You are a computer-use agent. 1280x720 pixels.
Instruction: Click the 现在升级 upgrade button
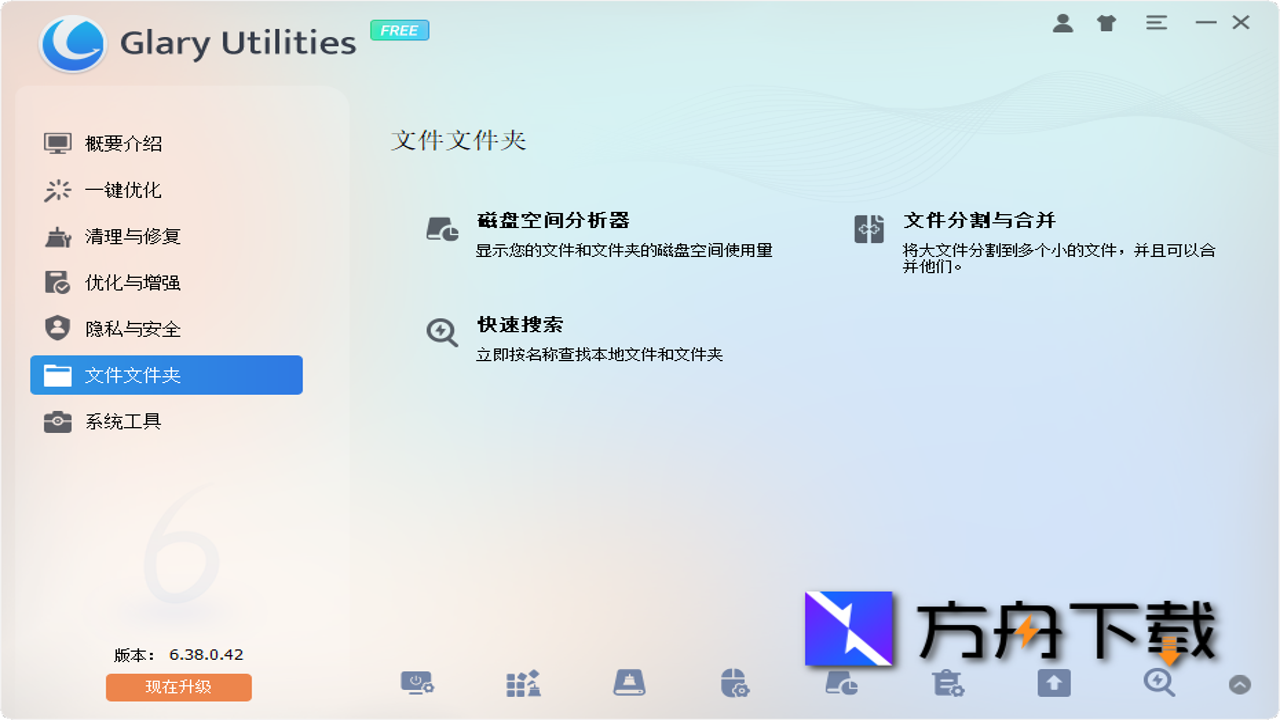coord(179,687)
